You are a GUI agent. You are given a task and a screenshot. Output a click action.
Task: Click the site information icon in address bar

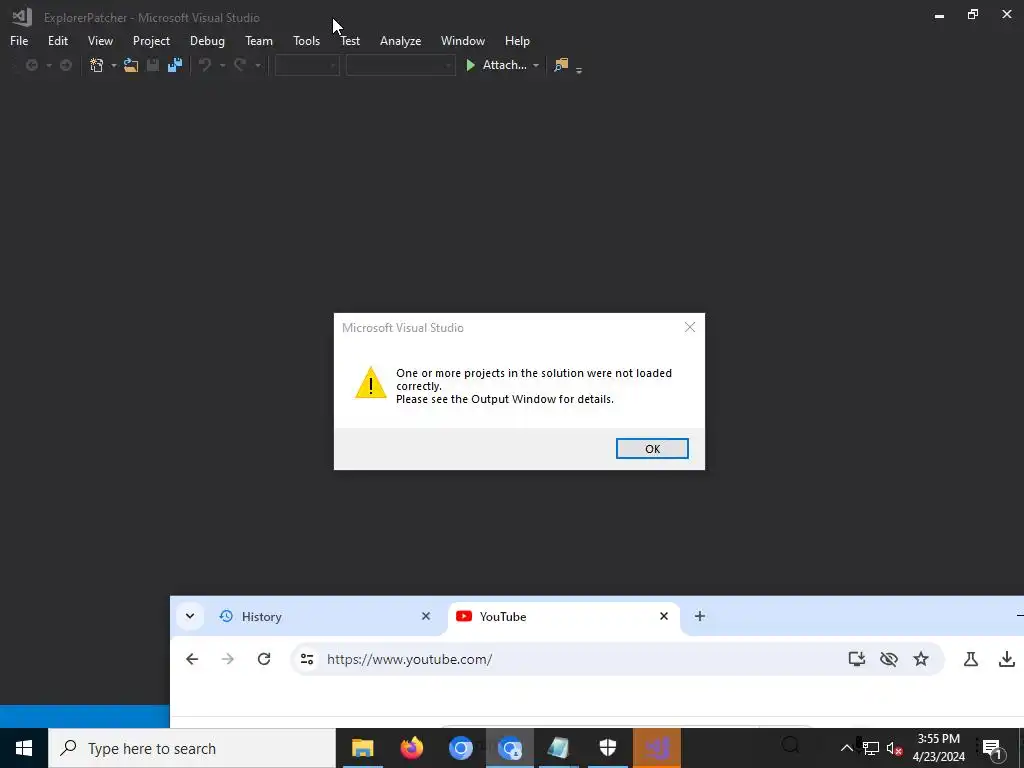pos(307,659)
